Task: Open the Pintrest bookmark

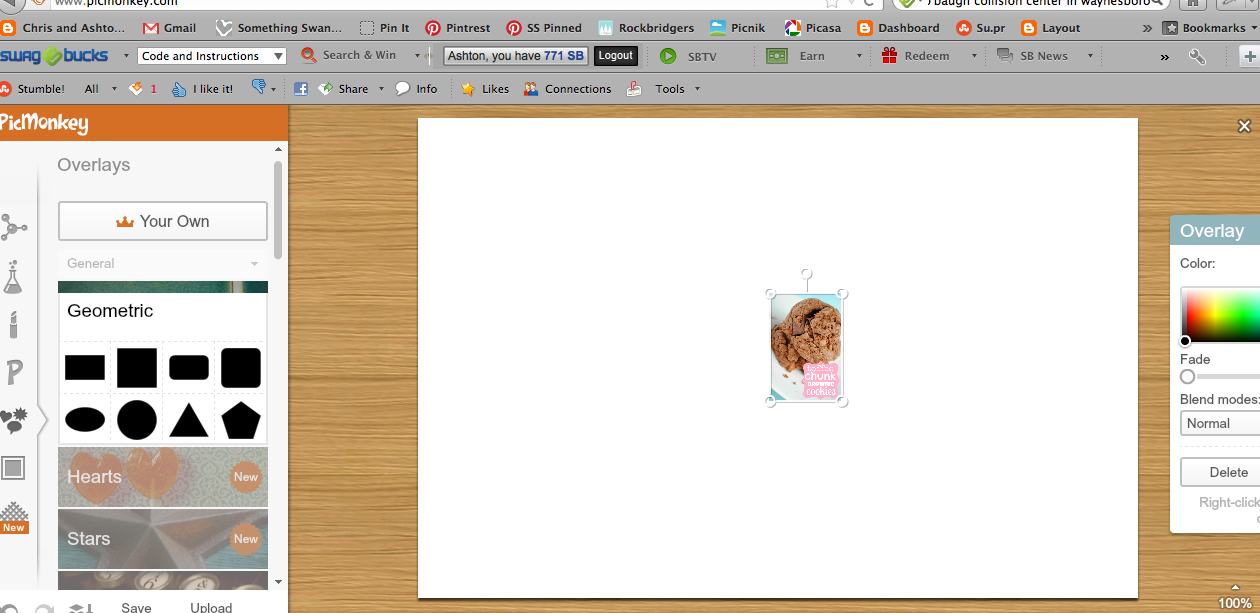Action: [458, 28]
